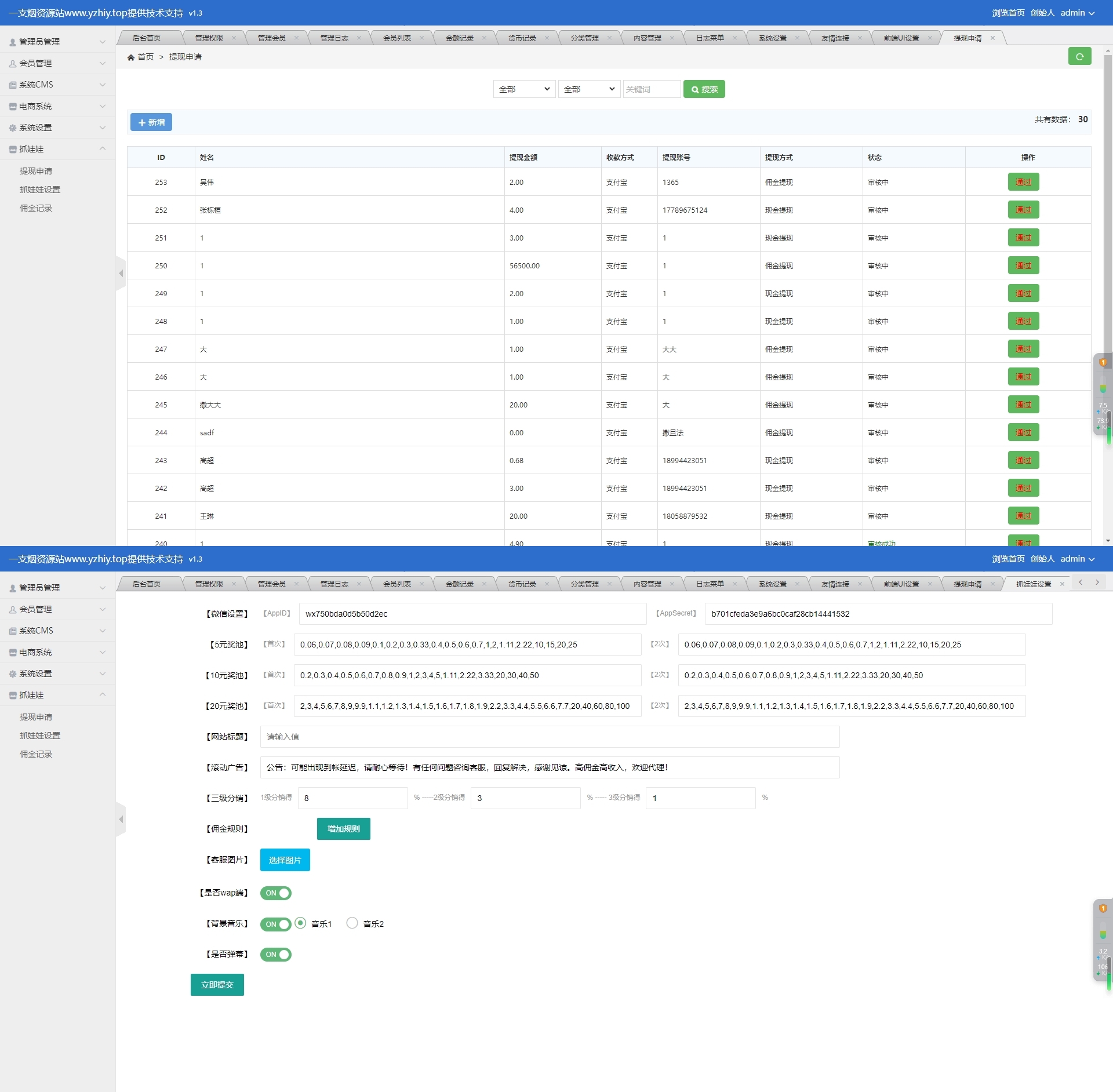Switch to 内容管理 tab in bottom window
The width and height of the screenshot is (1113, 1092).
[x=648, y=584]
